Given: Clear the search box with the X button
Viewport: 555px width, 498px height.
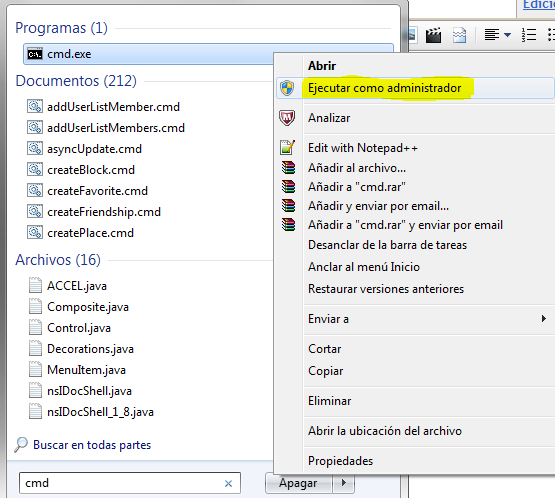Looking at the screenshot, I should pyautogui.click(x=228, y=483).
